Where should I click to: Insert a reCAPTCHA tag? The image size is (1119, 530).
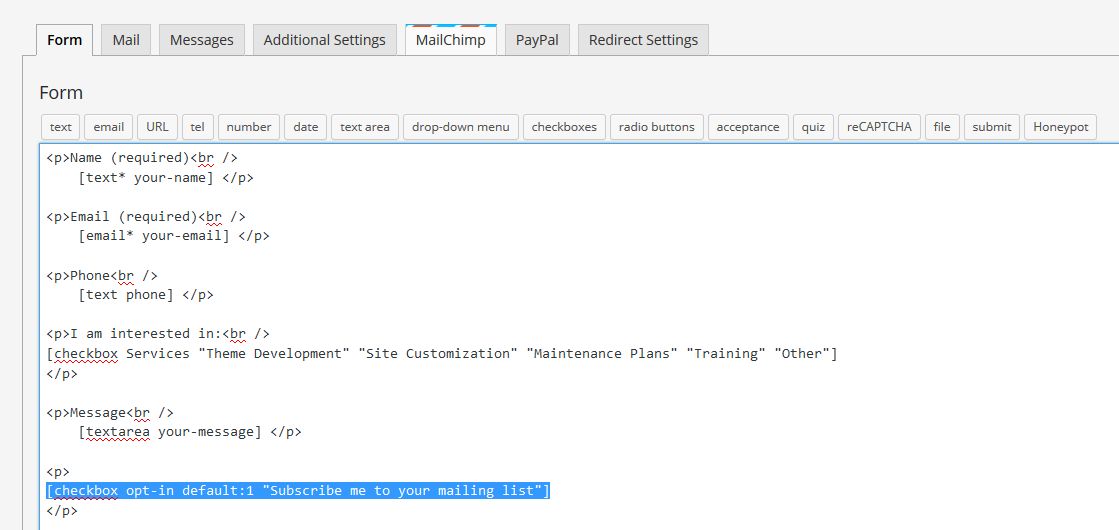[x=879, y=127]
